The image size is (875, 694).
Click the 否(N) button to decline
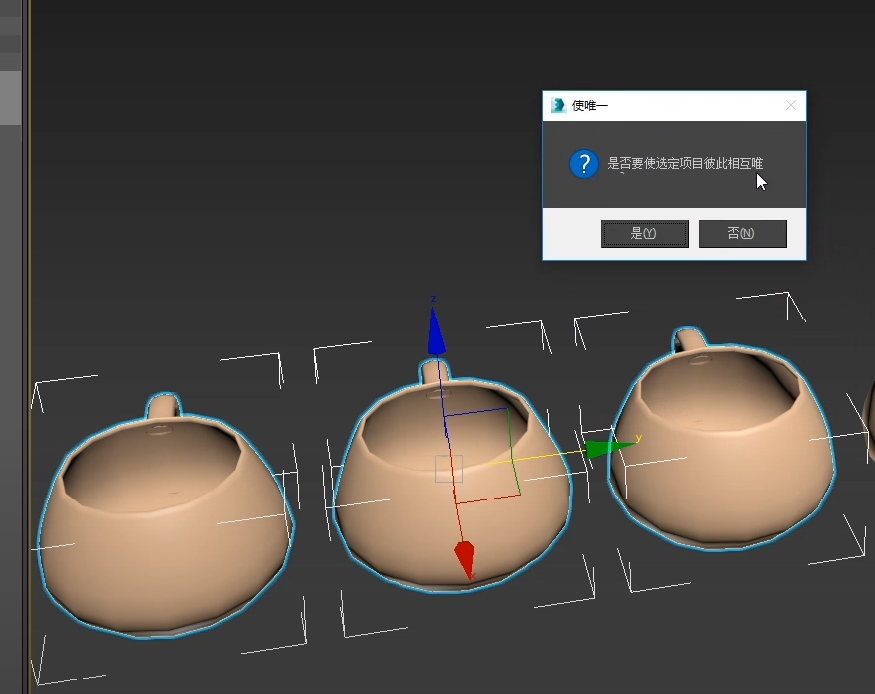[742, 234]
